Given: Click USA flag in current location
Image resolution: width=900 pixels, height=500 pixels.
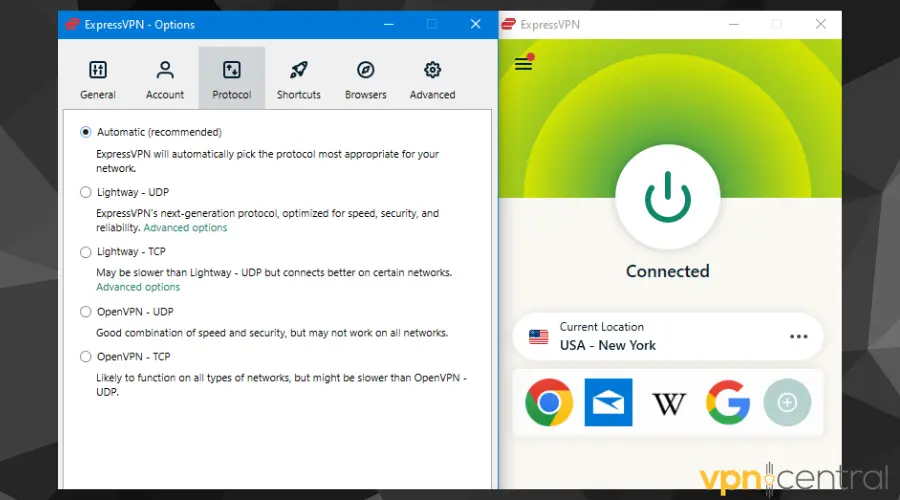Looking at the screenshot, I should (538, 337).
